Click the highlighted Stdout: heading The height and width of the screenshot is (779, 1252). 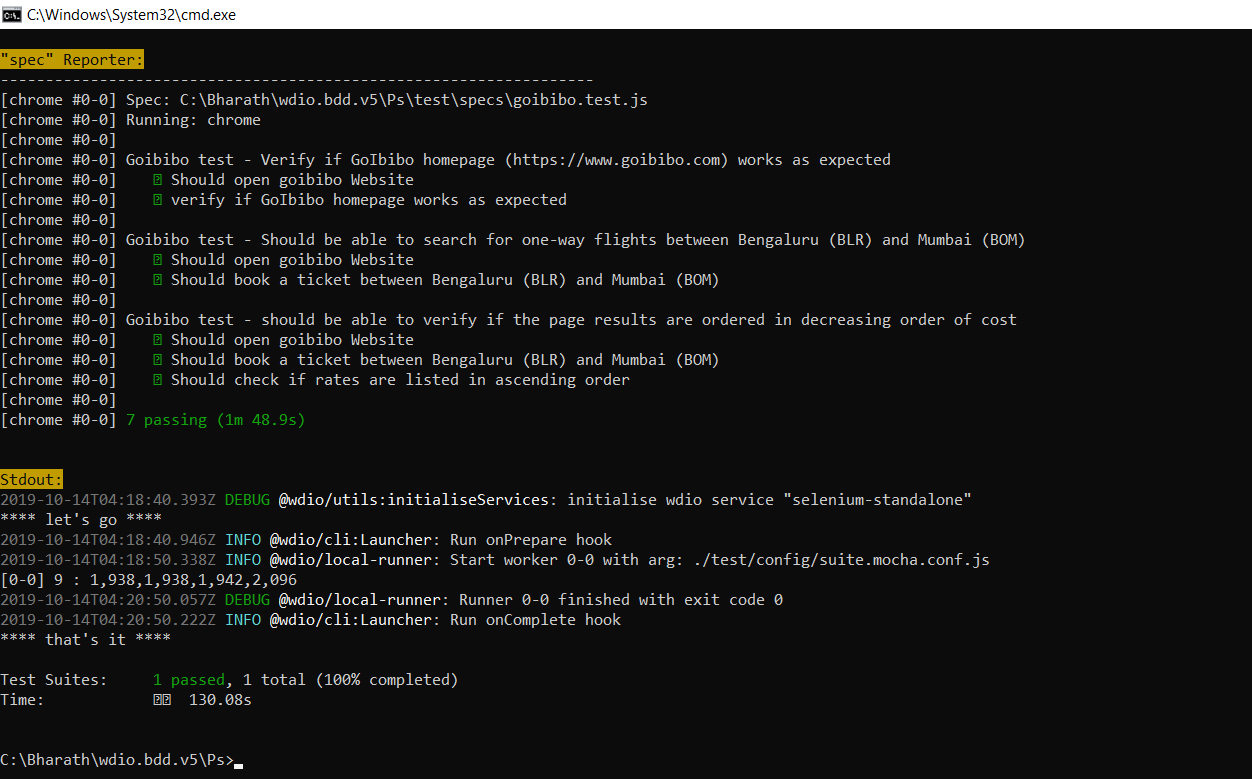pyautogui.click(x=32, y=480)
